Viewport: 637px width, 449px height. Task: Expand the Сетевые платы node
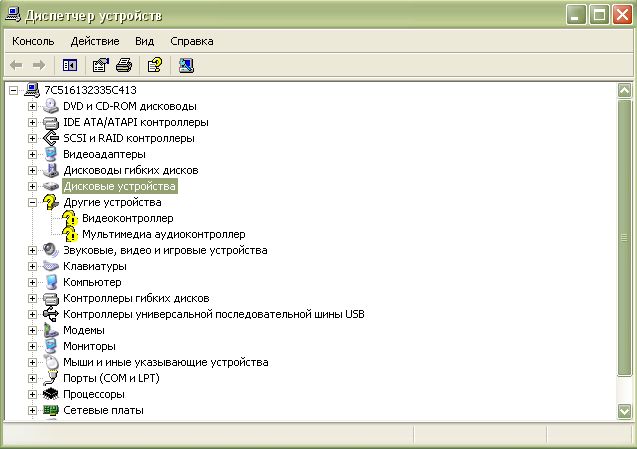32,410
